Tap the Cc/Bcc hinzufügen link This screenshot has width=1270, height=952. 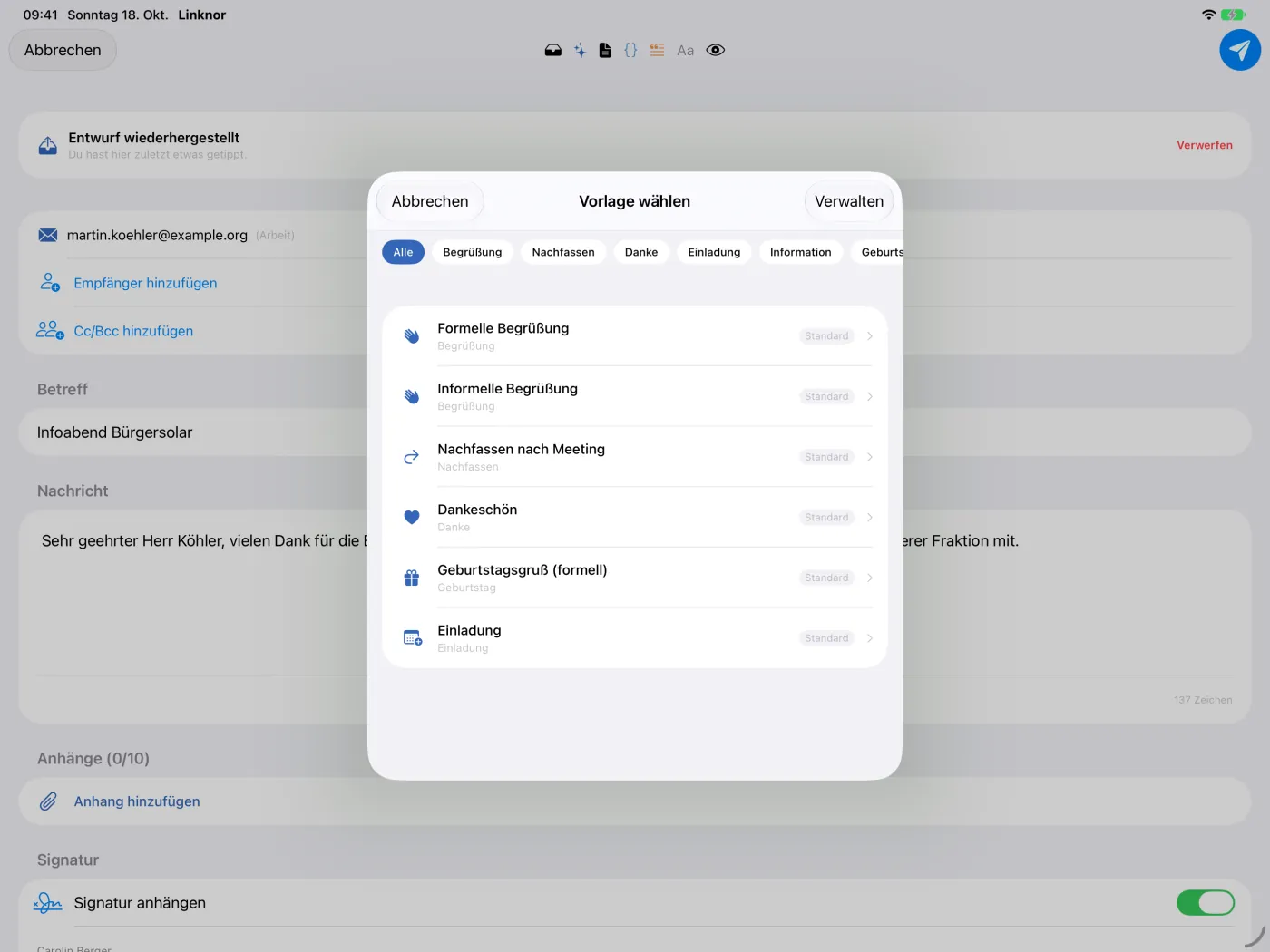[133, 331]
